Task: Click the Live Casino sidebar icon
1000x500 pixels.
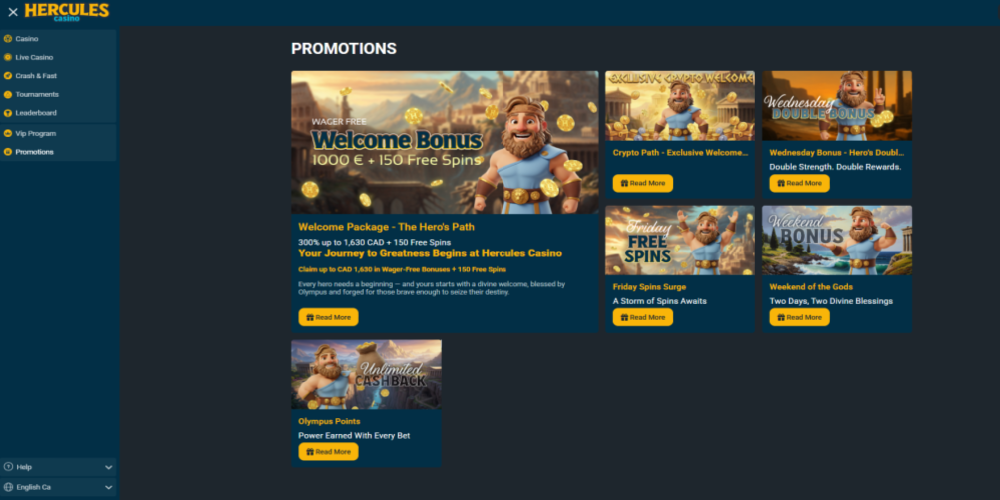Action: (x=8, y=57)
